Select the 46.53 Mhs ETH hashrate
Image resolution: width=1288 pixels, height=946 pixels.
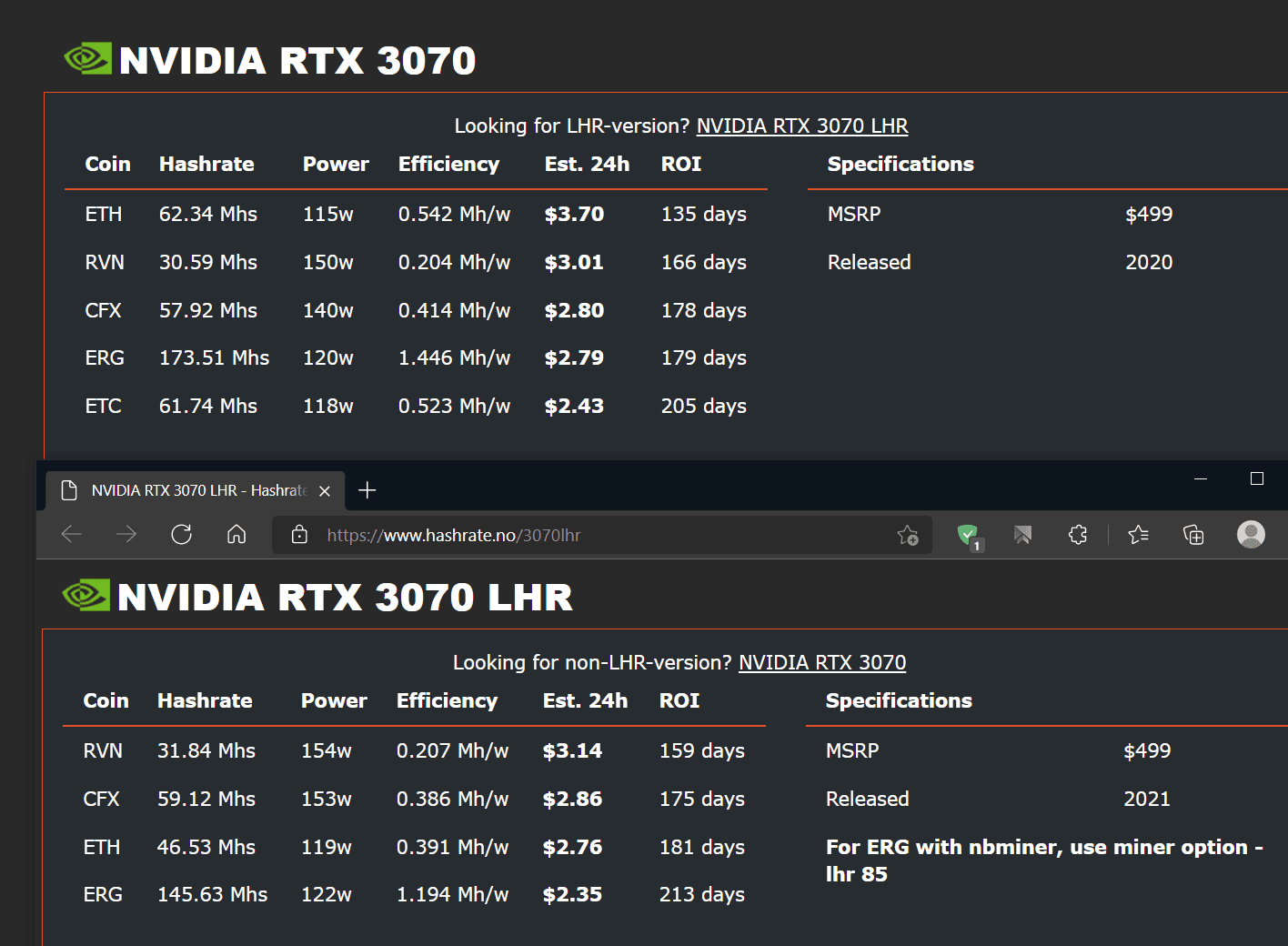click(206, 847)
